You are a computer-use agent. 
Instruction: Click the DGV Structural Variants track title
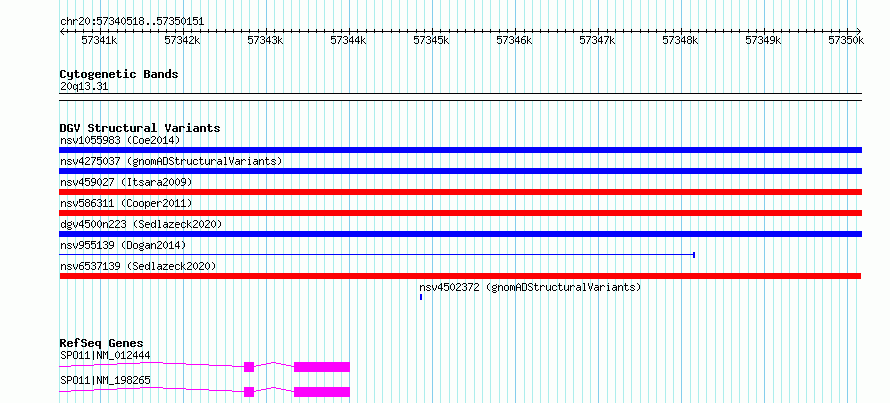pyautogui.click(x=140, y=128)
